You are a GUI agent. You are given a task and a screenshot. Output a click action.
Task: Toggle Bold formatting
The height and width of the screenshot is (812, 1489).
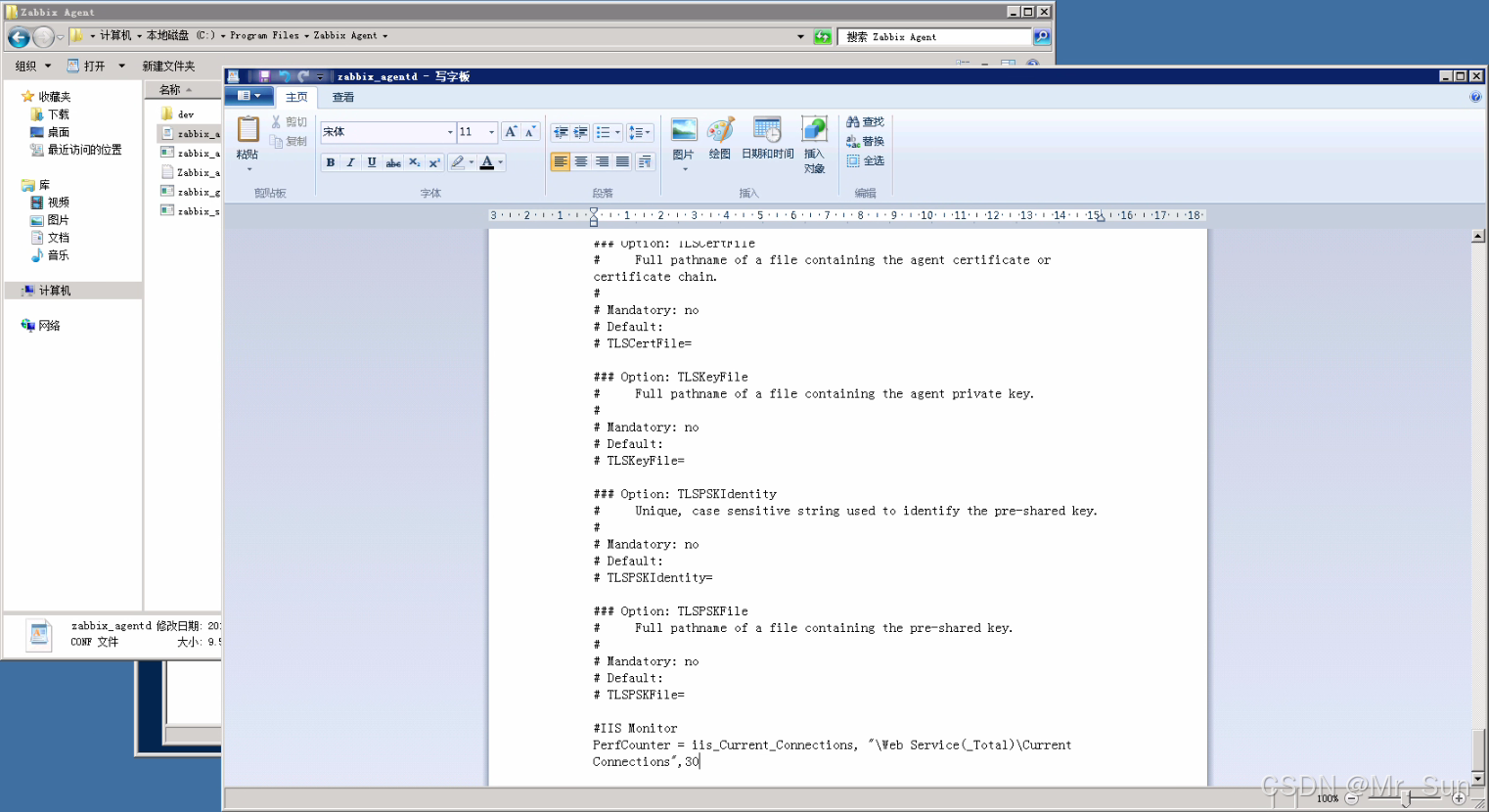331,162
